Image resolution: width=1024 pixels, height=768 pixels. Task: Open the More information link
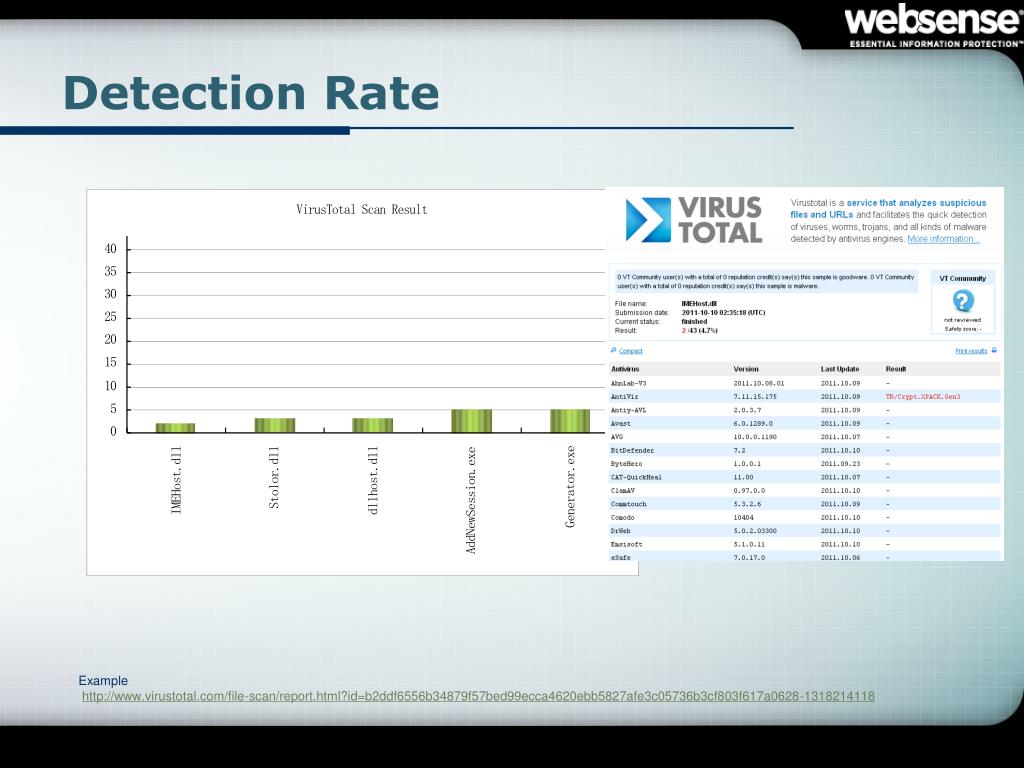click(943, 239)
